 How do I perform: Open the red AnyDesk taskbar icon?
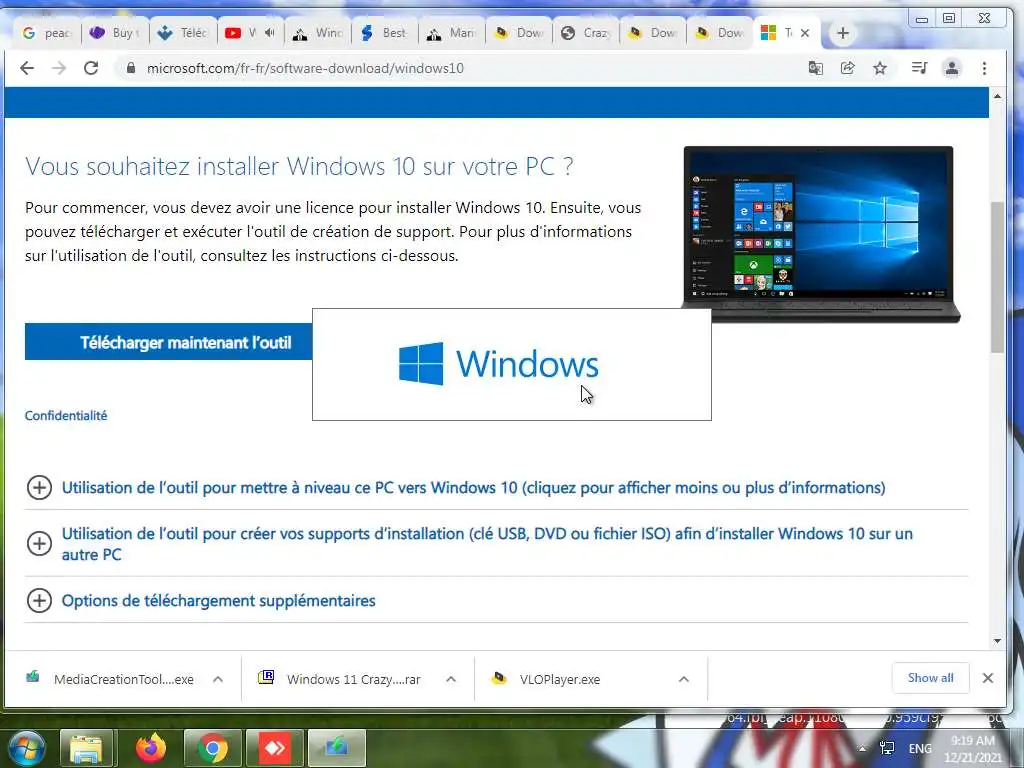point(275,748)
